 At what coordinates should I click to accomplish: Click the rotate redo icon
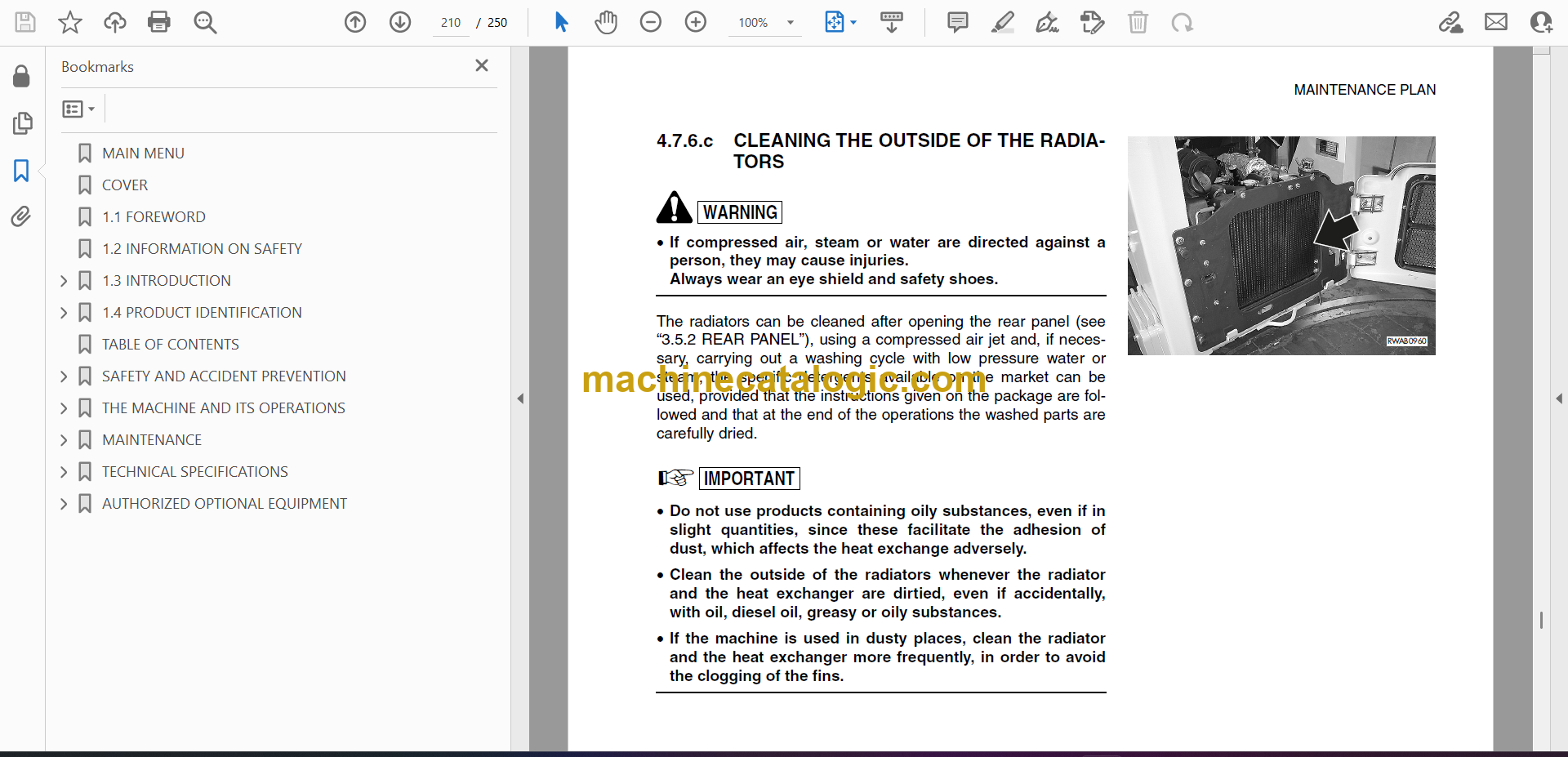tap(1182, 22)
